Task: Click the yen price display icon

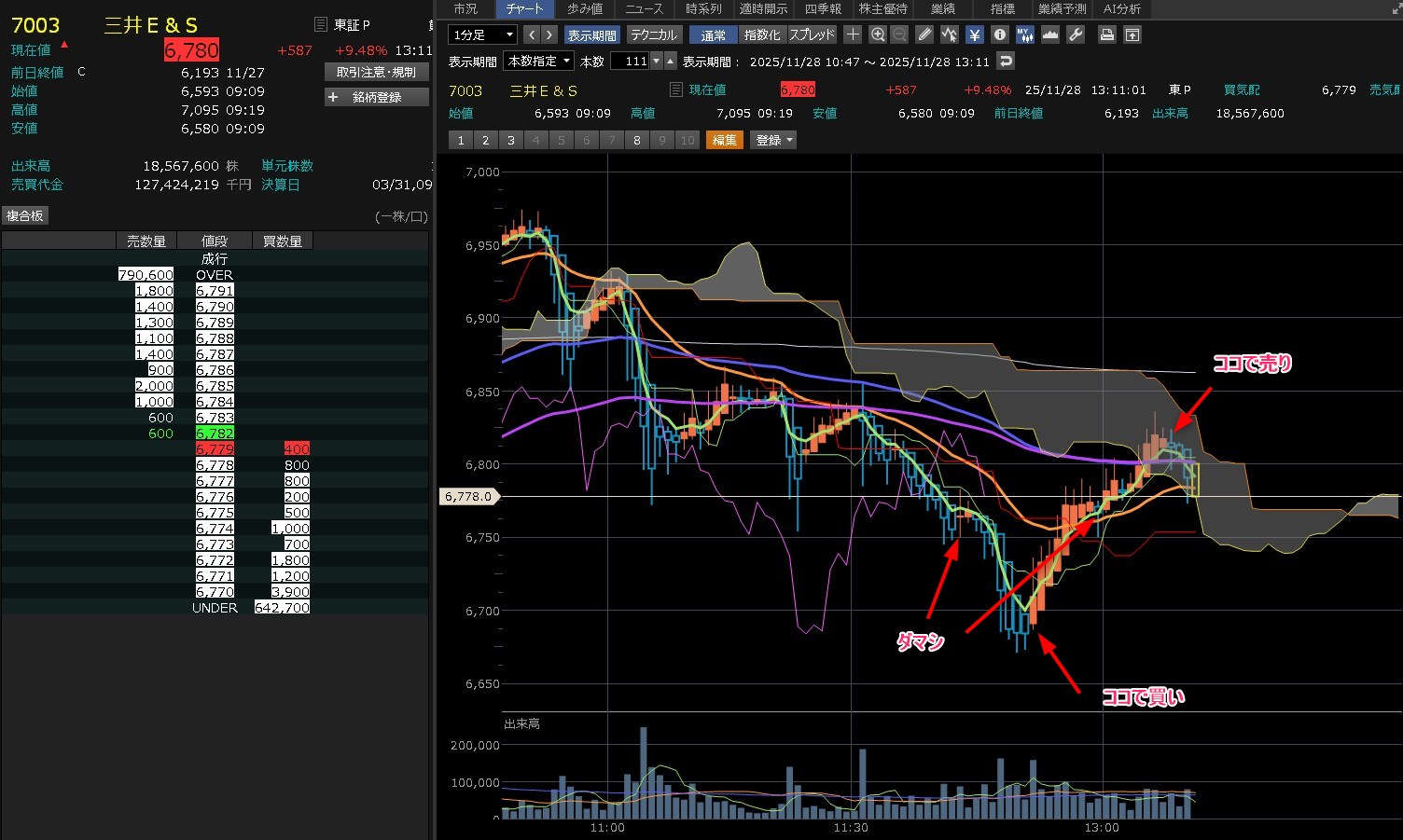Action: click(975, 34)
